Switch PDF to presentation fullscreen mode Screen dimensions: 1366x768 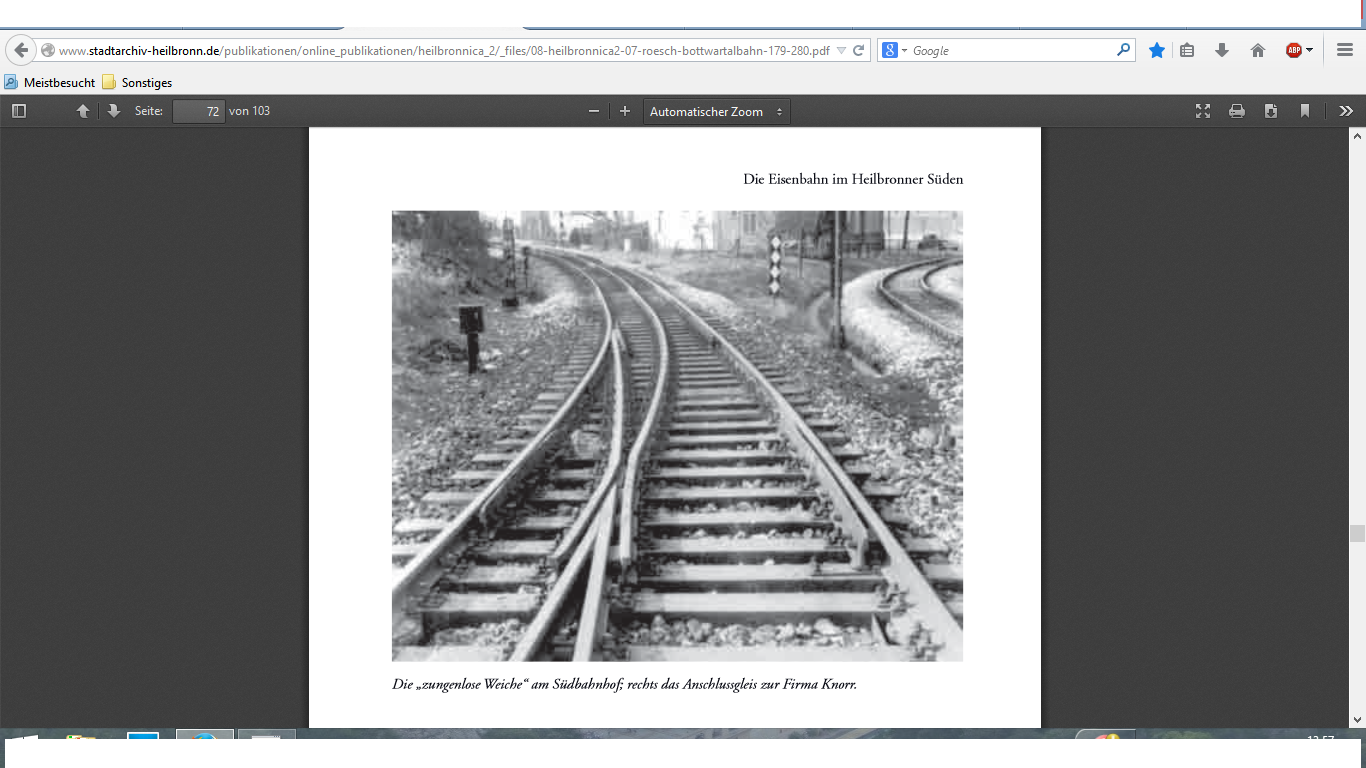(x=1203, y=111)
